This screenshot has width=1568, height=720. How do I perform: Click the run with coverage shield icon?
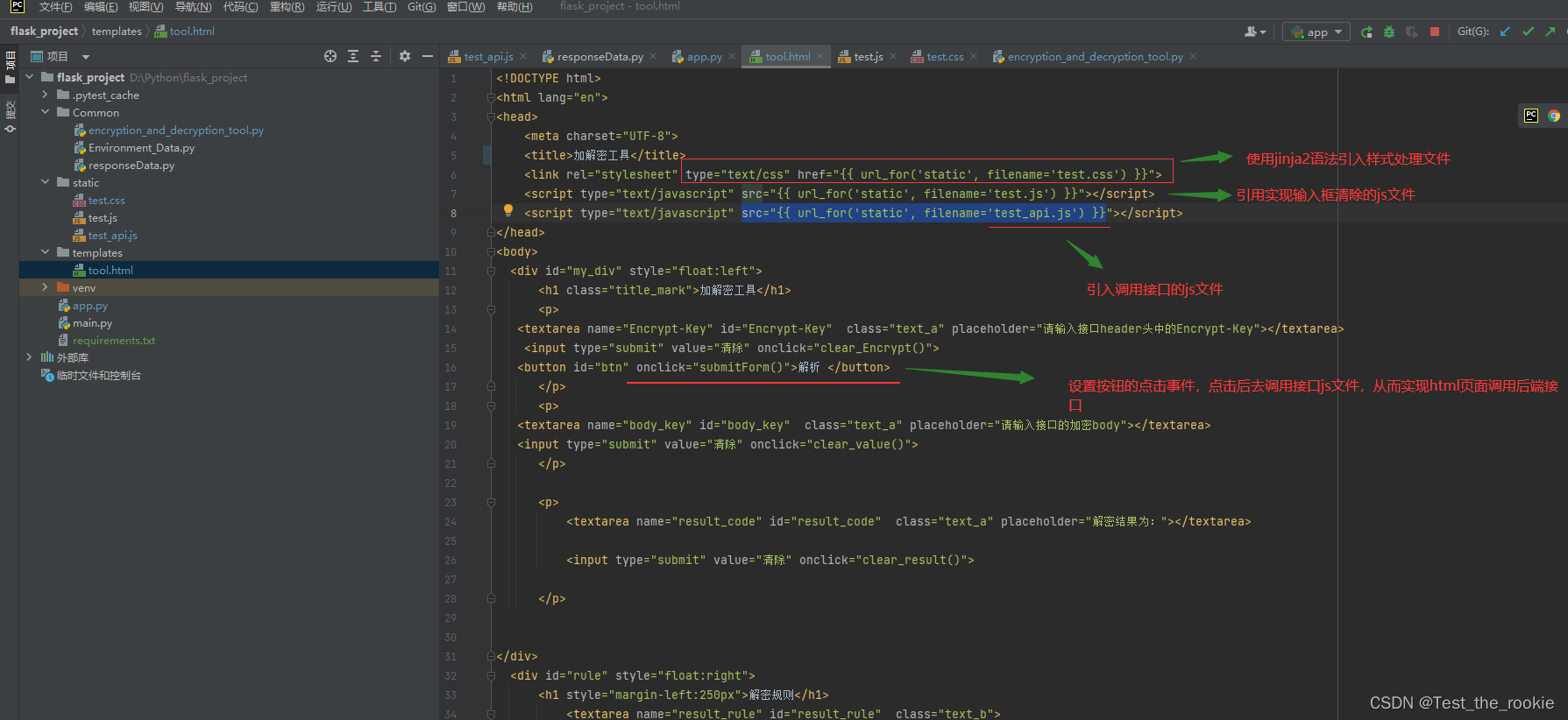click(1412, 32)
